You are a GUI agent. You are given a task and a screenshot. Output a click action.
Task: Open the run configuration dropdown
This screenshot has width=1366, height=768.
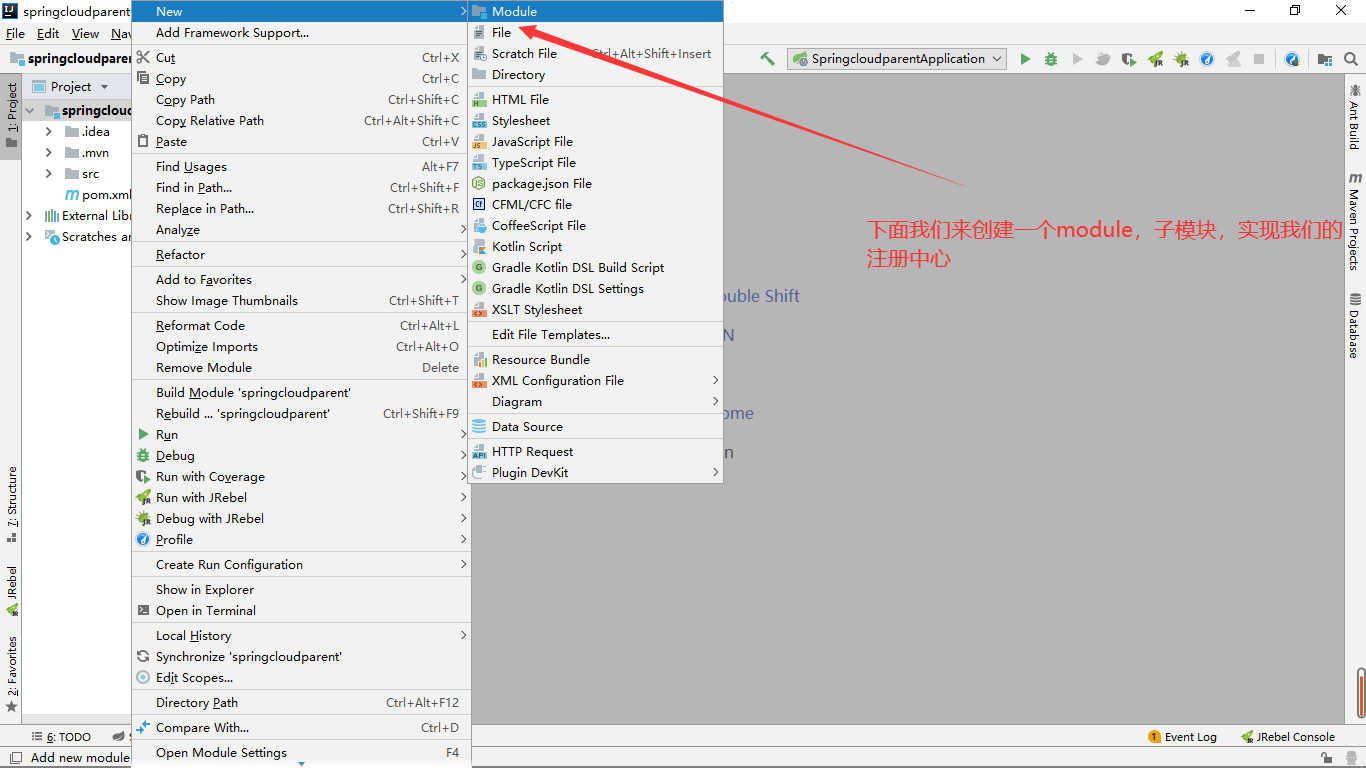click(x=897, y=59)
